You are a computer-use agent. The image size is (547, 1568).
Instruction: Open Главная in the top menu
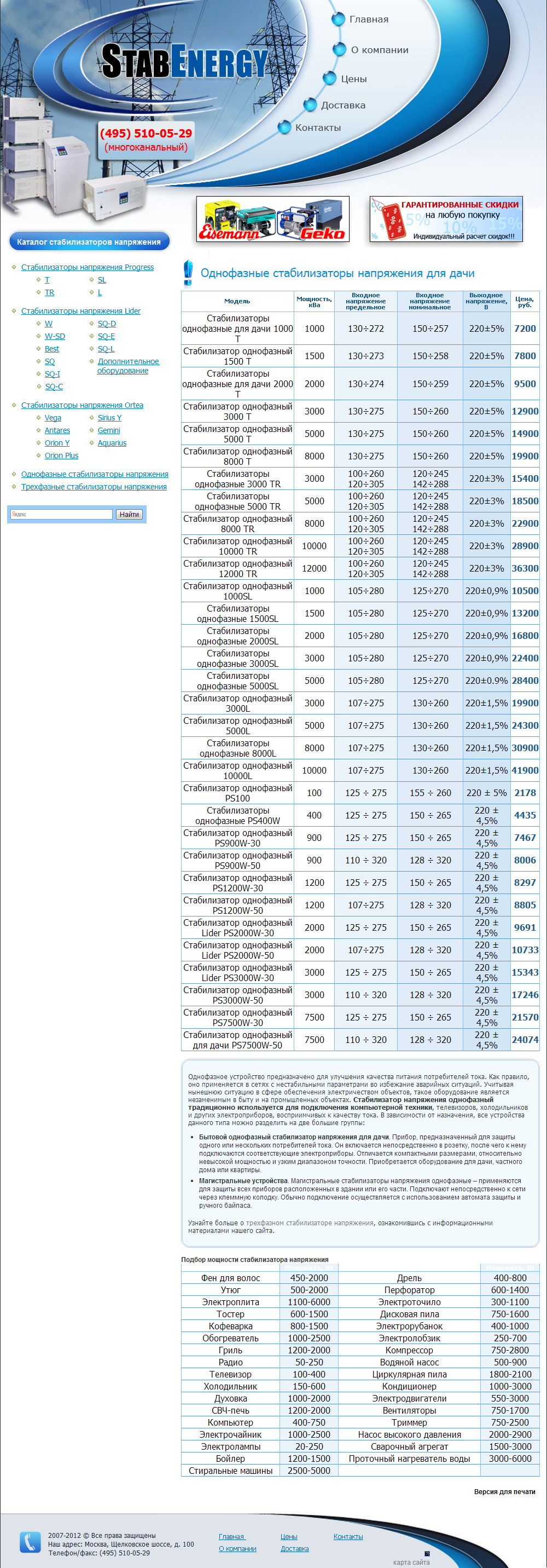[x=369, y=20]
